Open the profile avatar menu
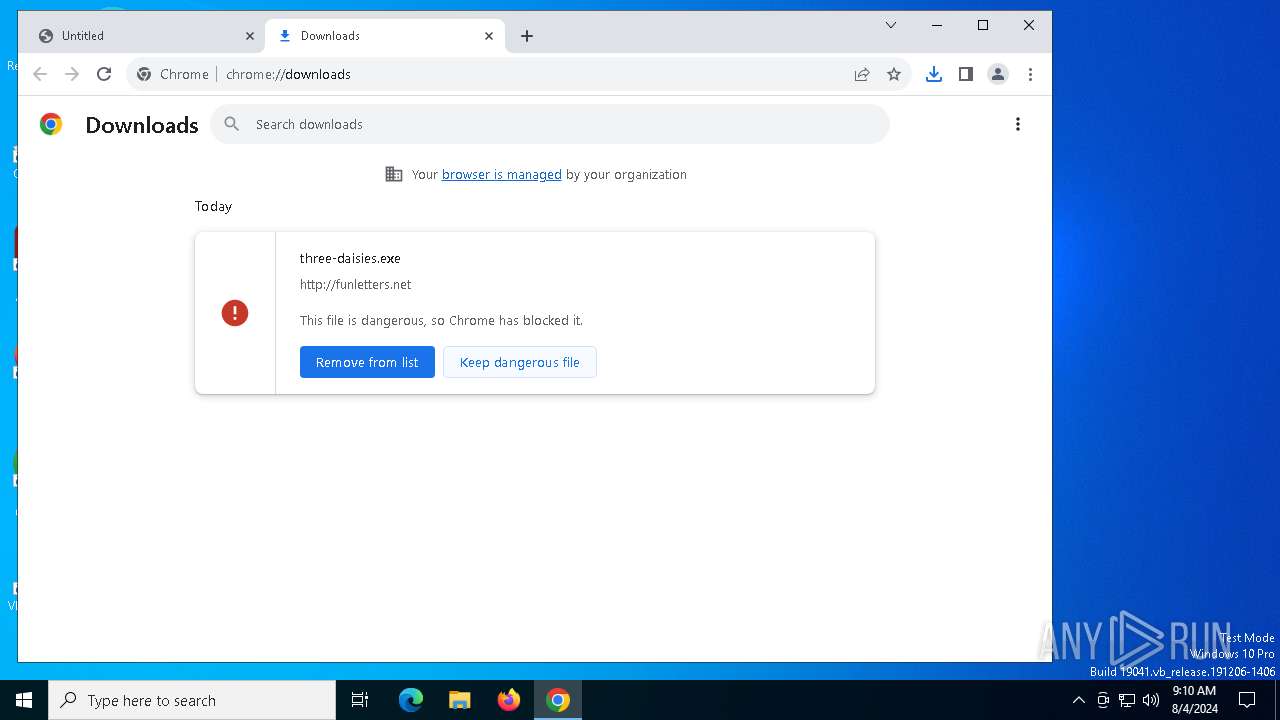This screenshot has width=1280, height=720. point(998,74)
